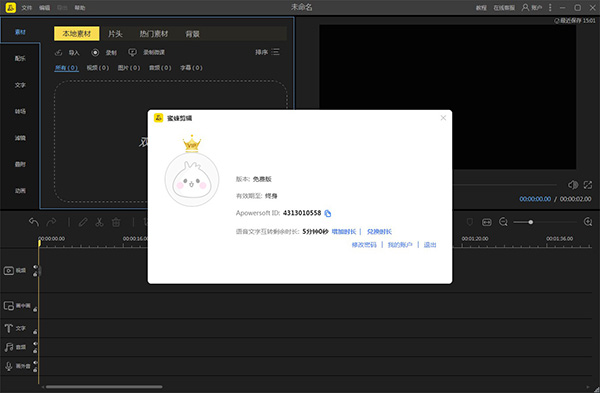Toggle the voiceover track eye
This screenshot has width=600, height=393.
pyautogui.click(x=35, y=363)
